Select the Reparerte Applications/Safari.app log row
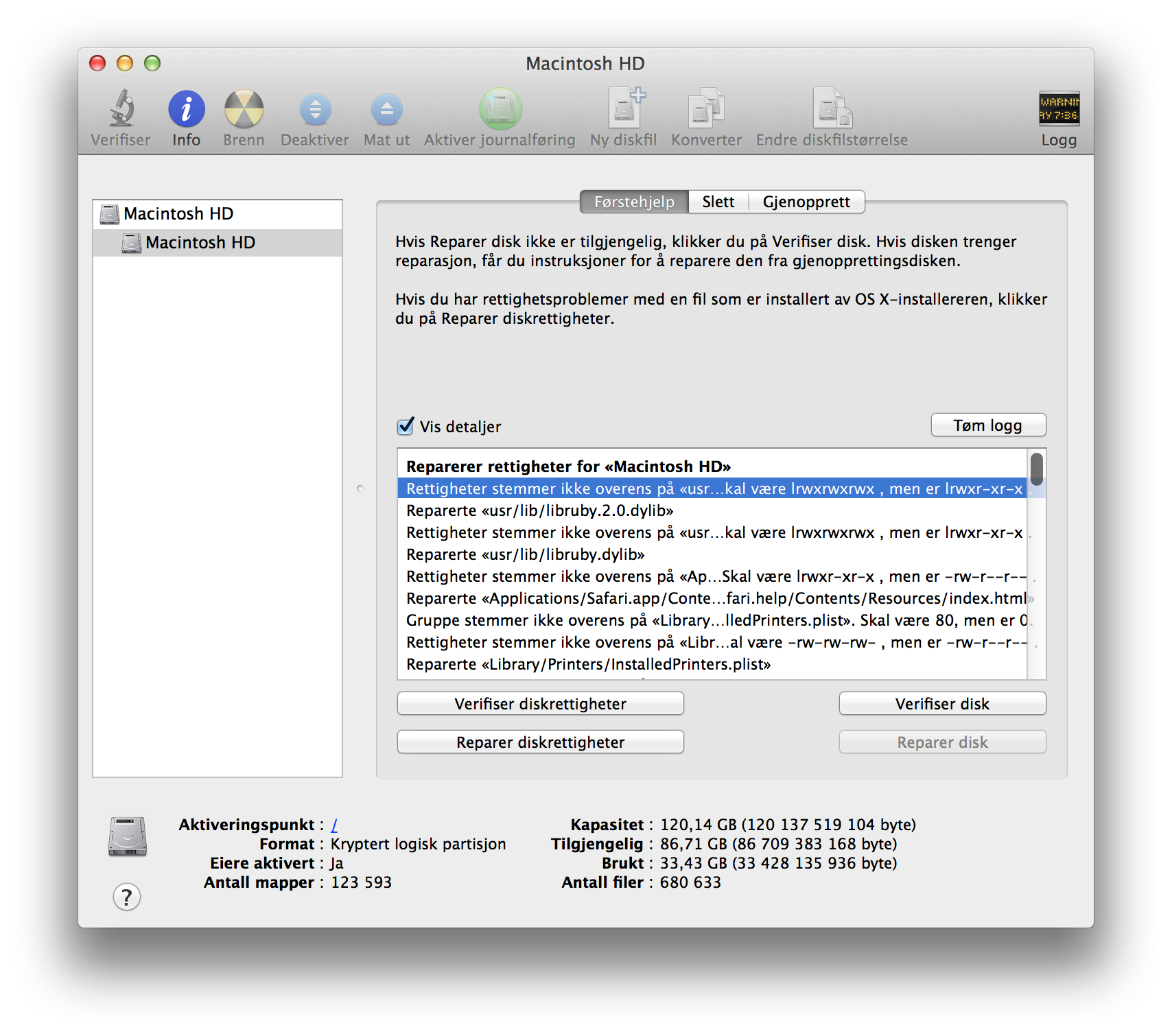The height and width of the screenshot is (1036, 1172). click(x=712, y=598)
